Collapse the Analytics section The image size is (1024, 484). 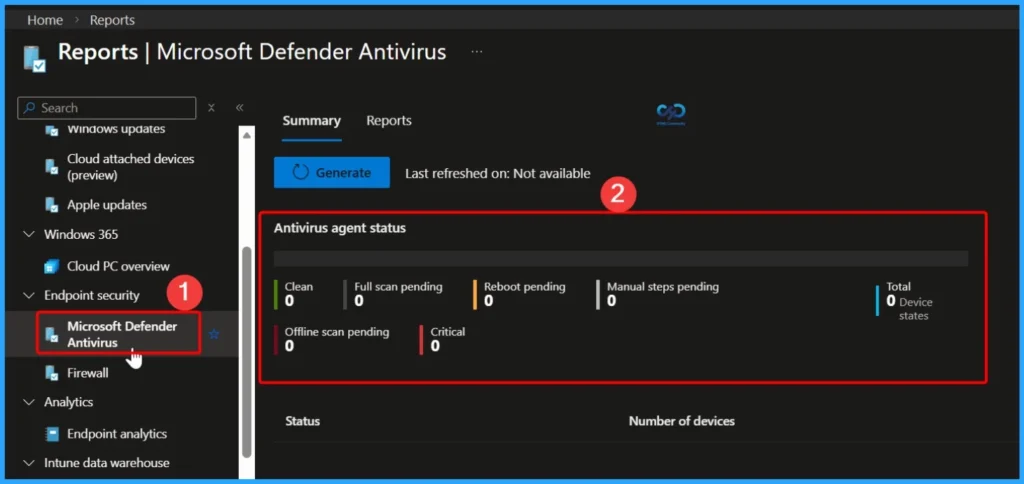click(x=29, y=402)
